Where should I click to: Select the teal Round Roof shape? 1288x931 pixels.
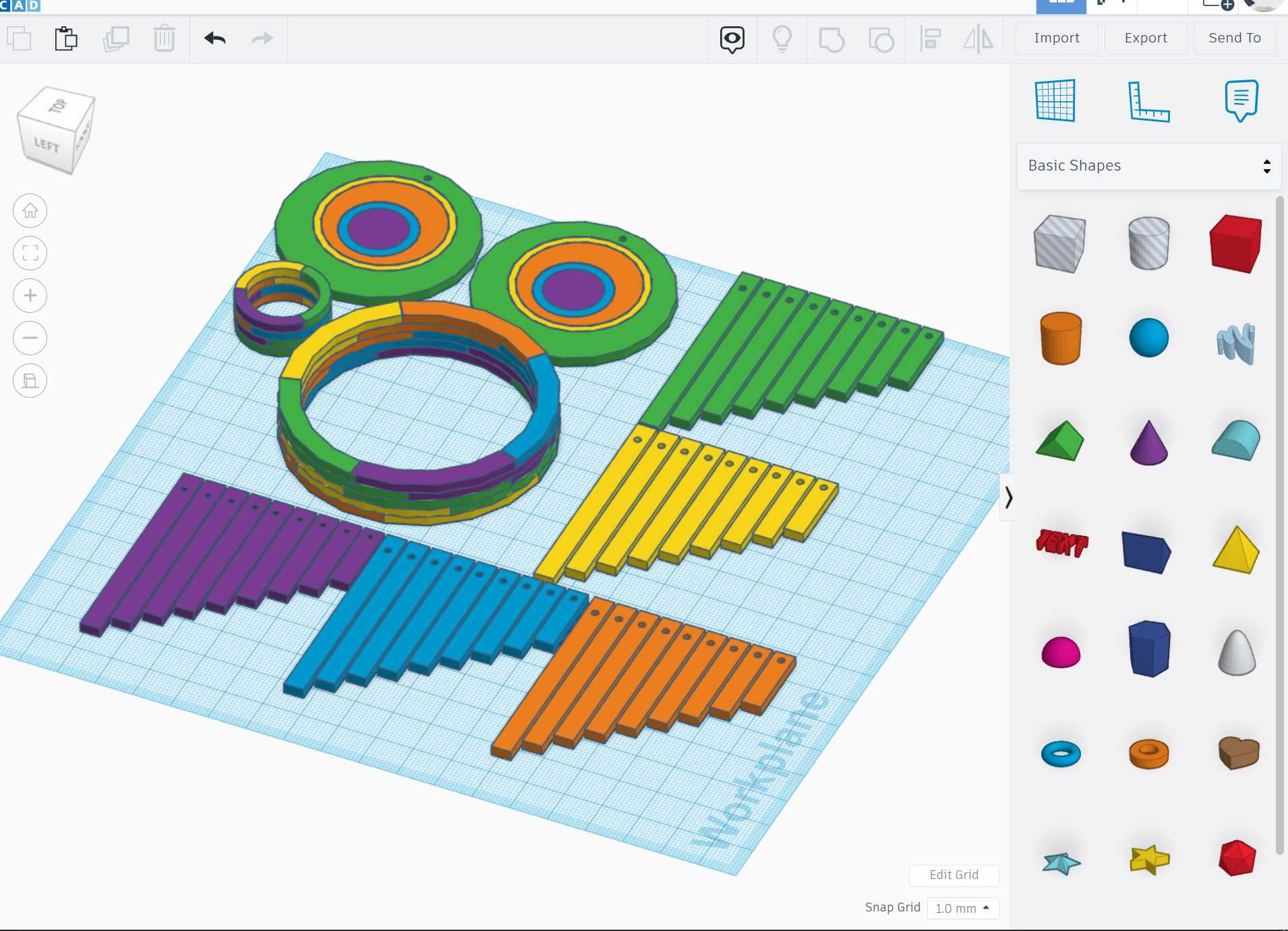1236,440
